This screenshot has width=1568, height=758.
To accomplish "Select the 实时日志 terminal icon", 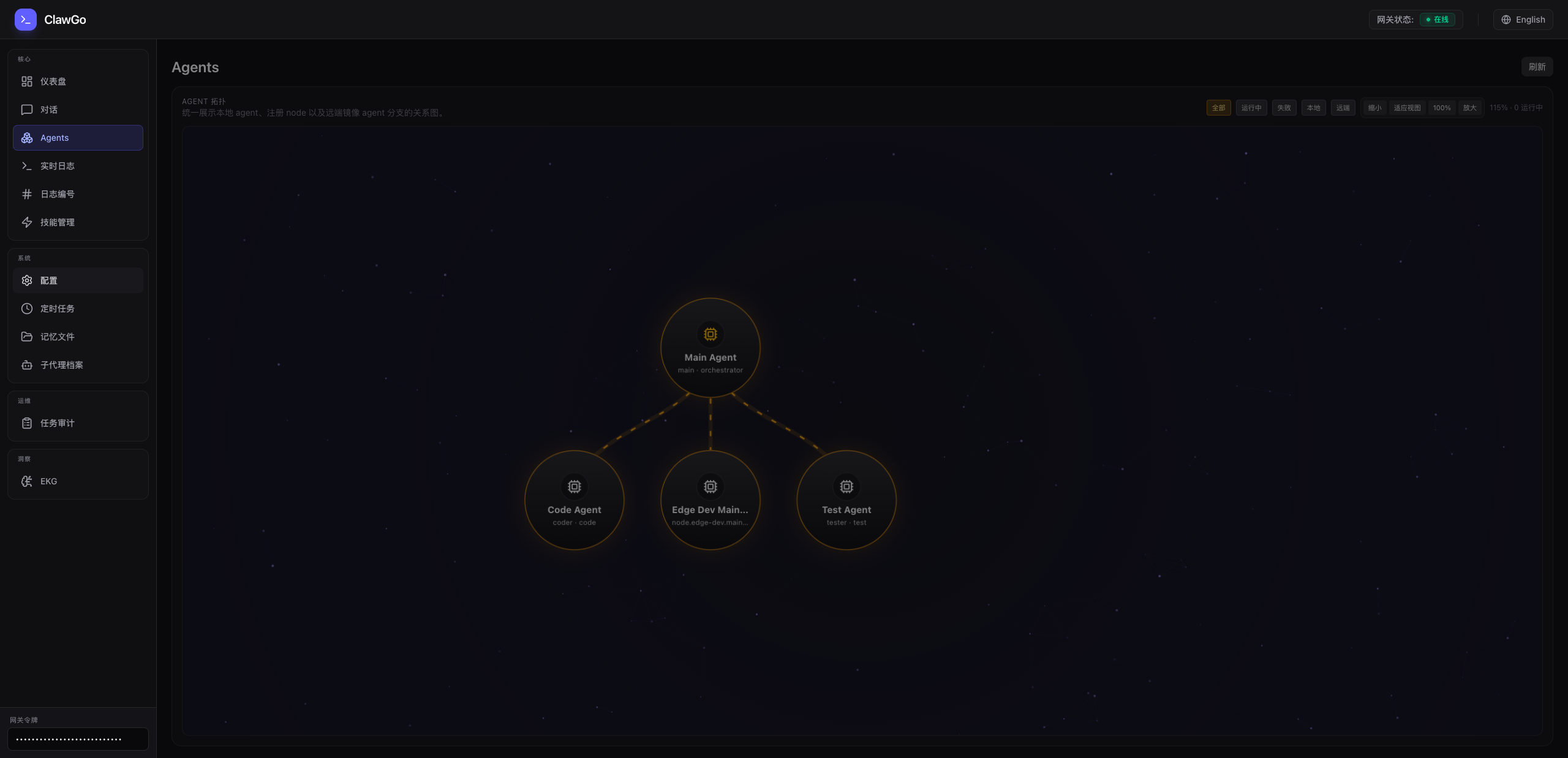I will (27, 165).
